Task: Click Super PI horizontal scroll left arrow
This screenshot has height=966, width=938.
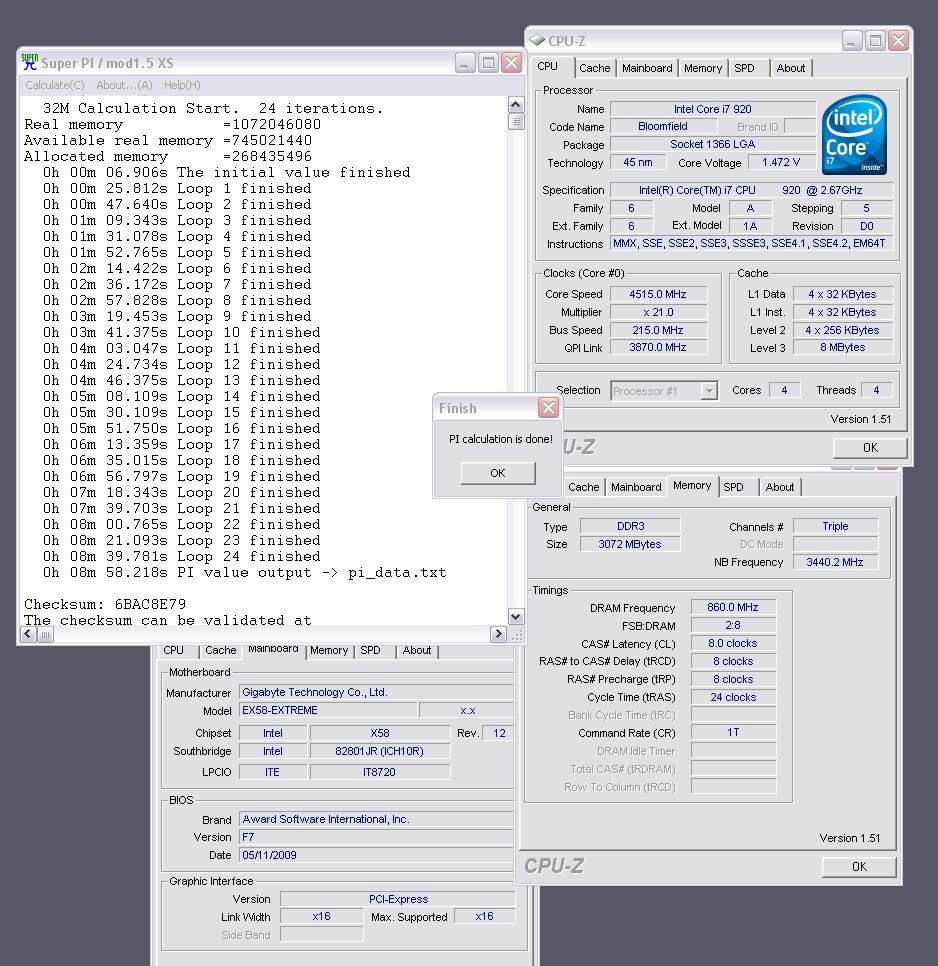Action: (x=28, y=634)
